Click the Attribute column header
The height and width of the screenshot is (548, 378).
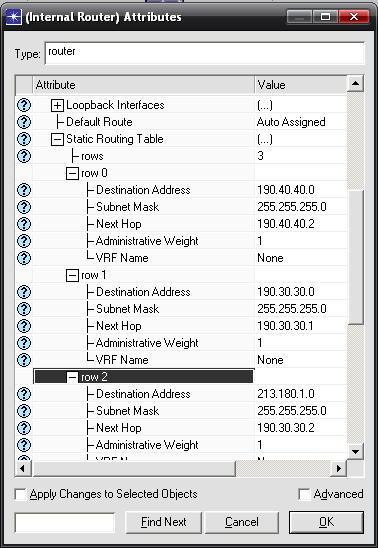pyautogui.click(x=143, y=85)
